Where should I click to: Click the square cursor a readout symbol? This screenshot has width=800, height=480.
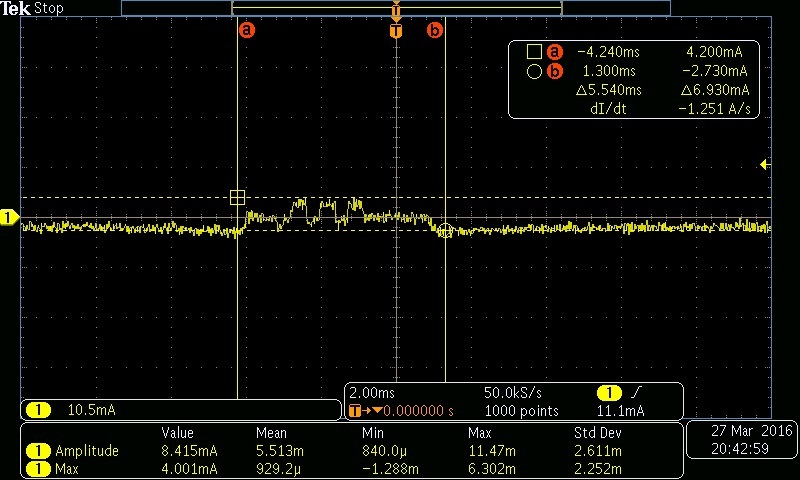534,52
